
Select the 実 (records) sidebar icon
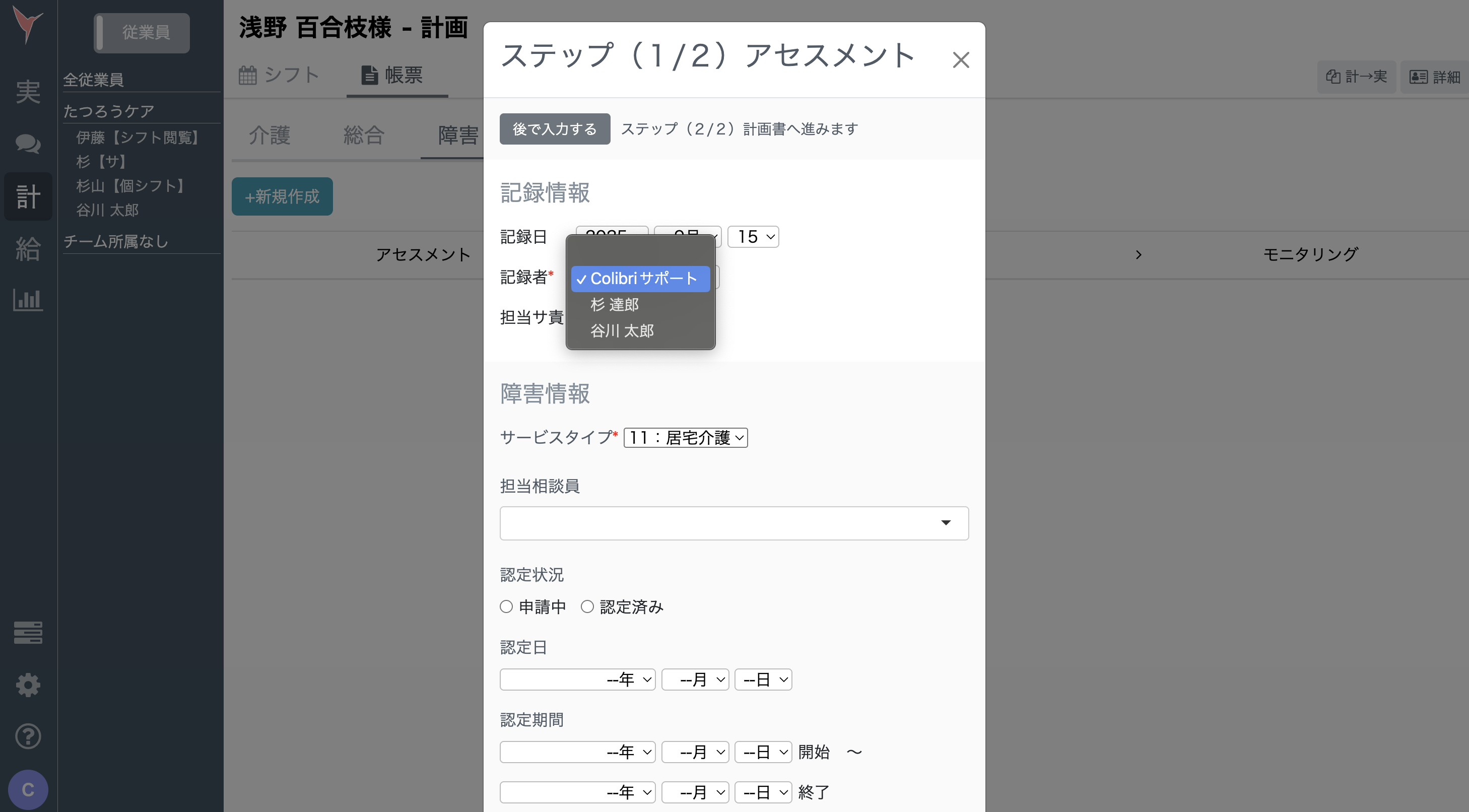[x=27, y=91]
